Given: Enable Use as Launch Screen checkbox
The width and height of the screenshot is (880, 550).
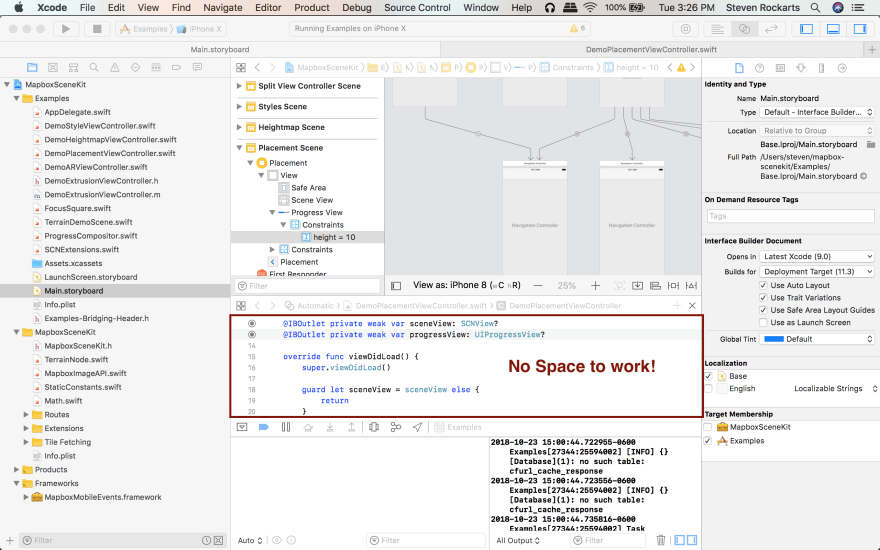Looking at the screenshot, I should point(763,322).
